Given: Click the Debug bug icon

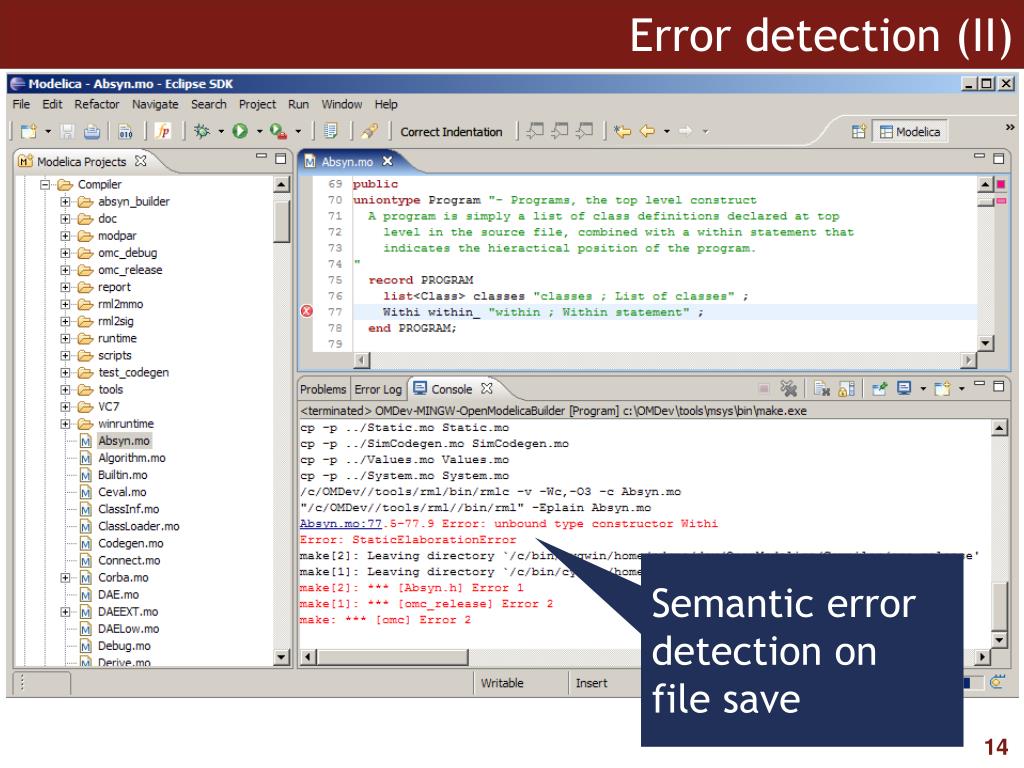Looking at the screenshot, I should click(x=202, y=131).
